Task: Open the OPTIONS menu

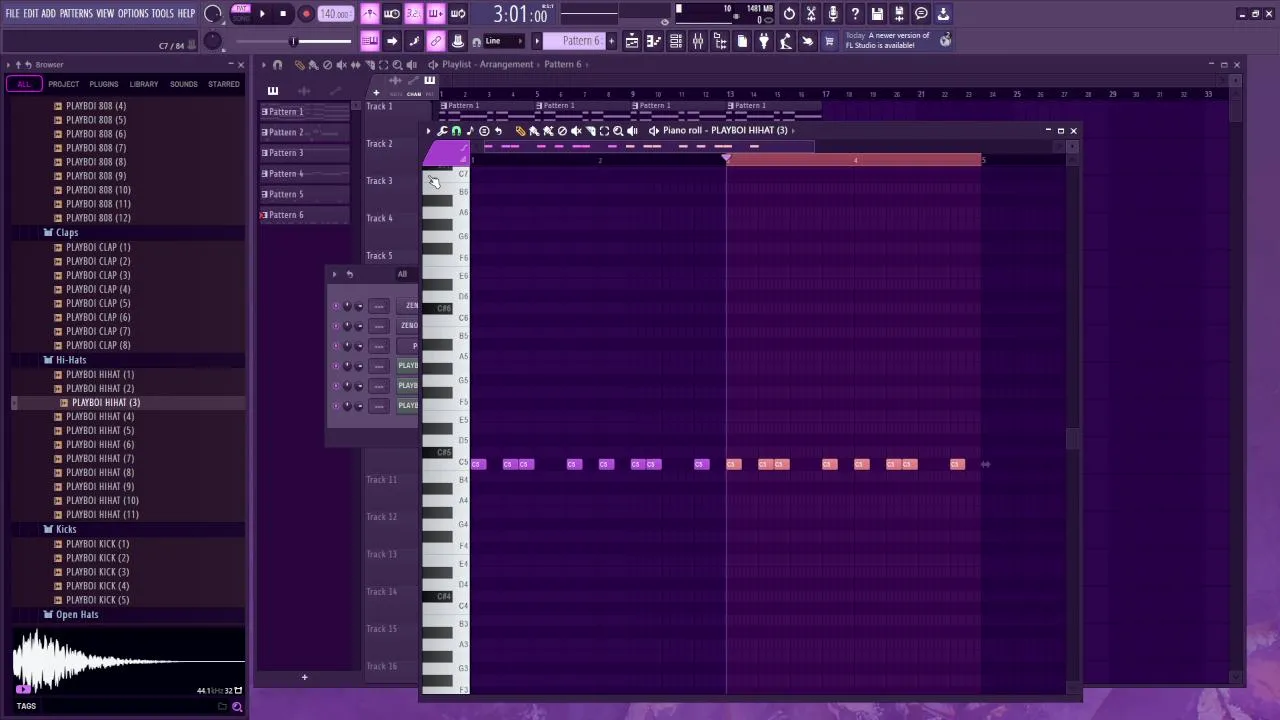Action: [x=133, y=14]
